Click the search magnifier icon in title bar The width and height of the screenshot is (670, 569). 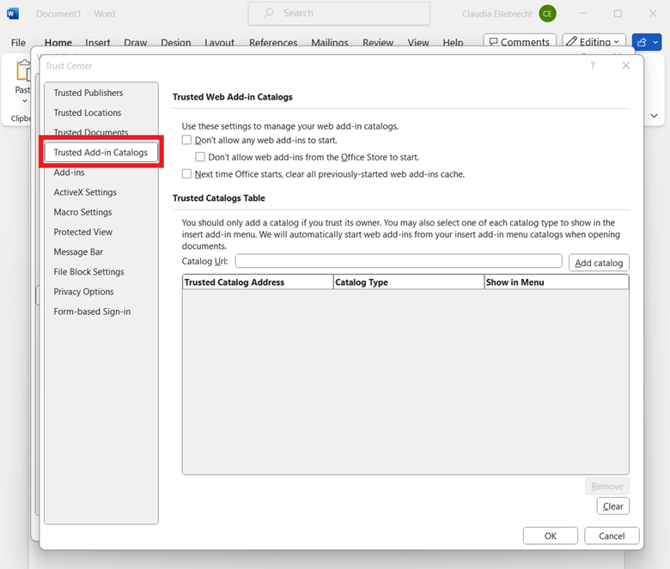[269, 13]
